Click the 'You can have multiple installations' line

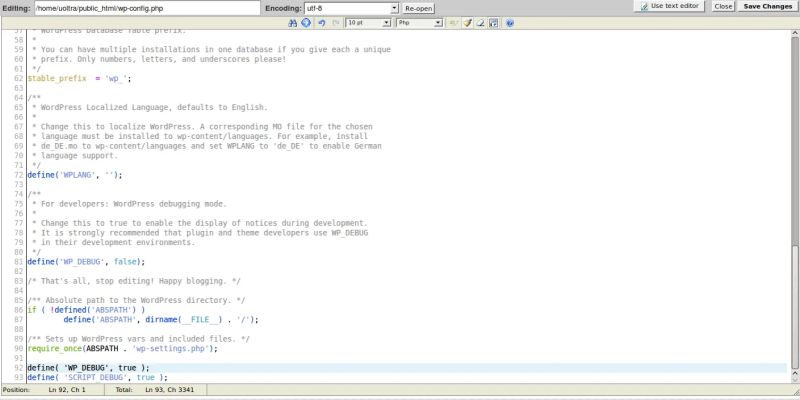[211, 49]
